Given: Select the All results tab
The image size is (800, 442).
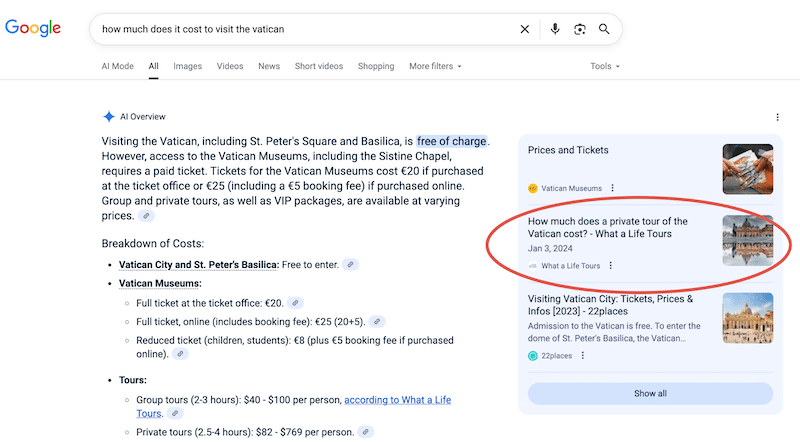Looking at the screenshot, I should pyautogui.click(x=154, y=66).
